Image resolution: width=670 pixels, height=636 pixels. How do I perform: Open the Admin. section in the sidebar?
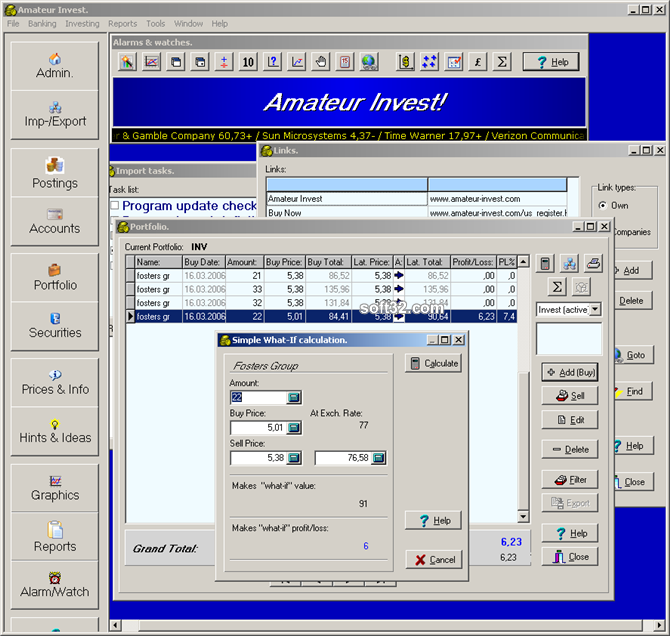55,66
